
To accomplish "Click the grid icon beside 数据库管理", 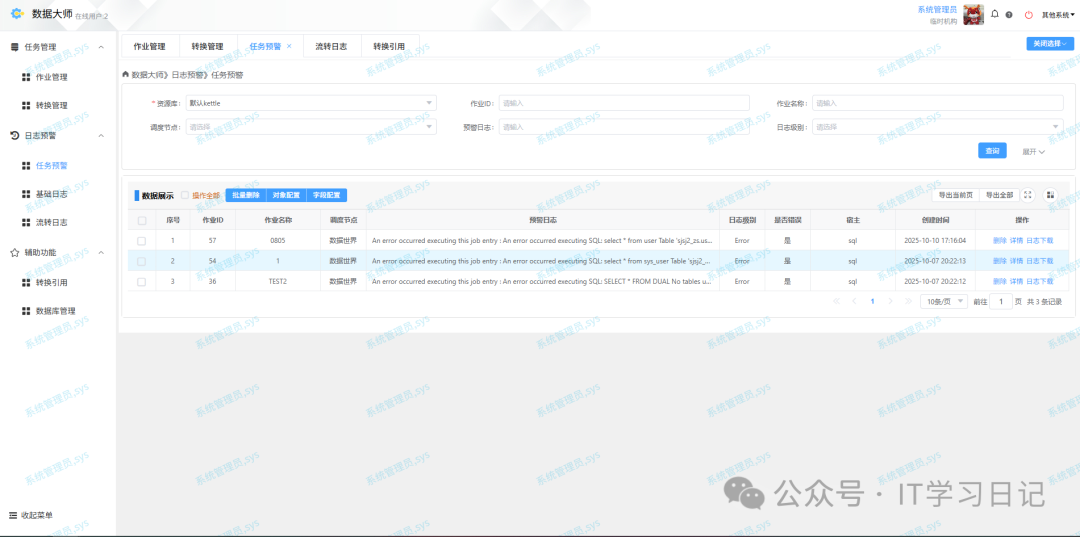I will pos(26,311).
